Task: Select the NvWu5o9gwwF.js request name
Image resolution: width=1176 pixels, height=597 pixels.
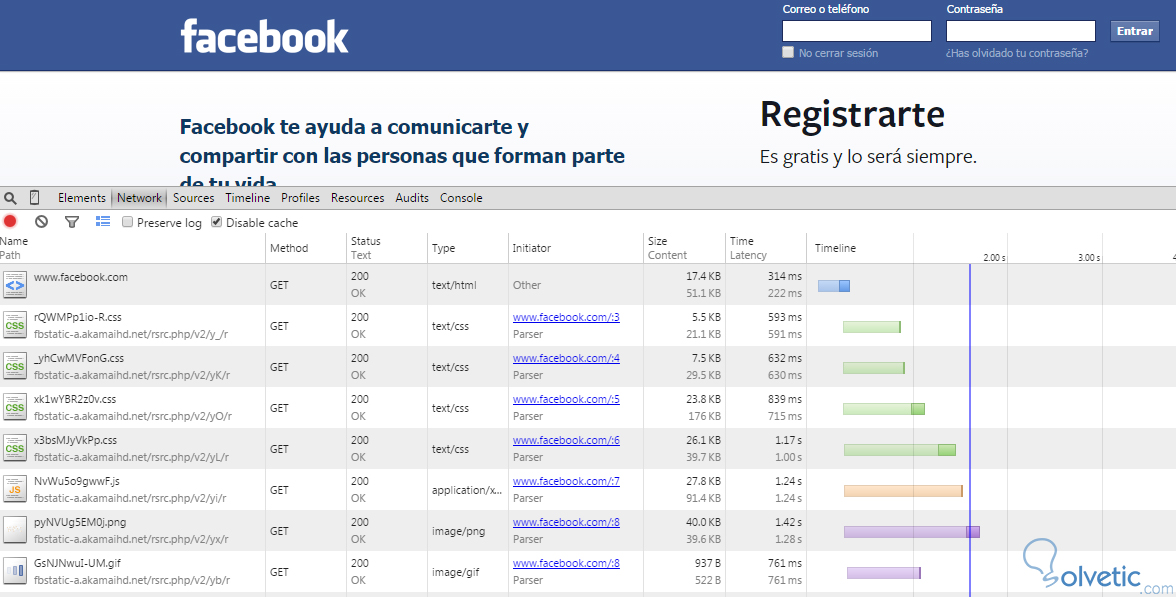Action: [x=76, y=481]
